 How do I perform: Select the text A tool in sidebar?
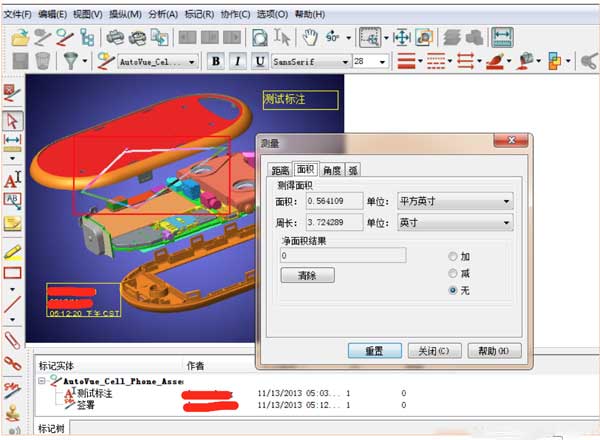12,179
